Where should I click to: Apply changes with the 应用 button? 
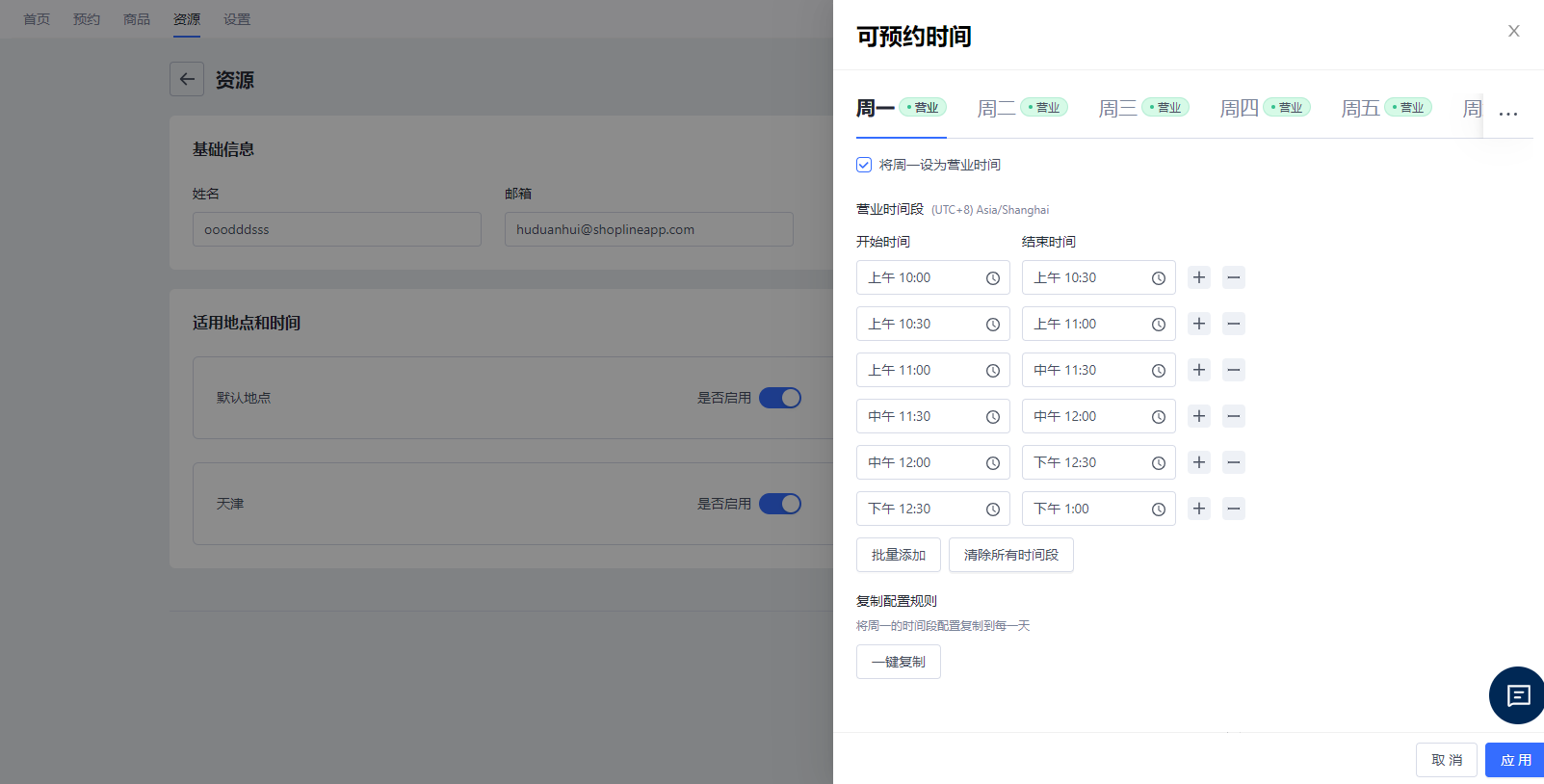click(x=1515, y=760)
